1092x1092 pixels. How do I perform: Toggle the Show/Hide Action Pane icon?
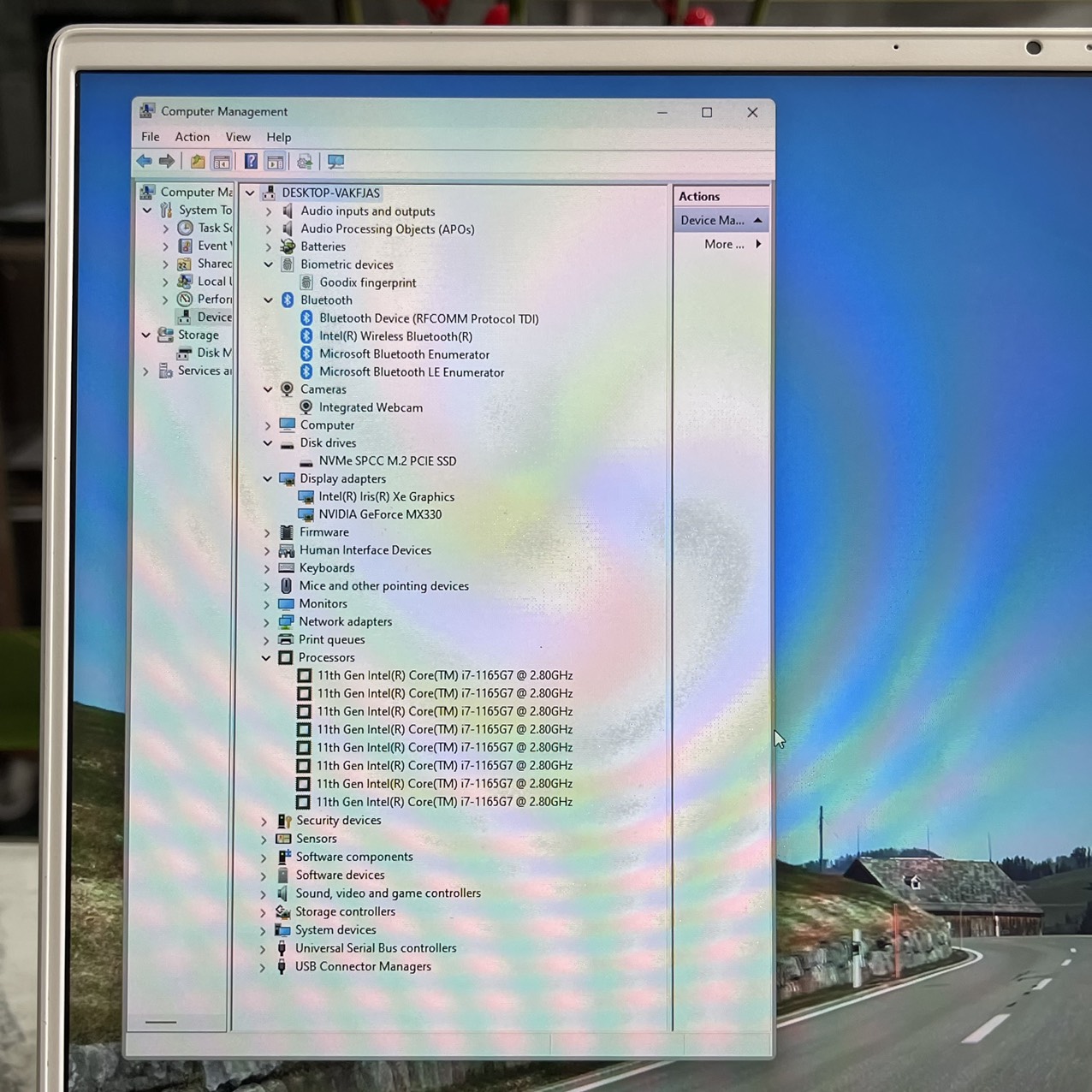(x=275, y=161)
